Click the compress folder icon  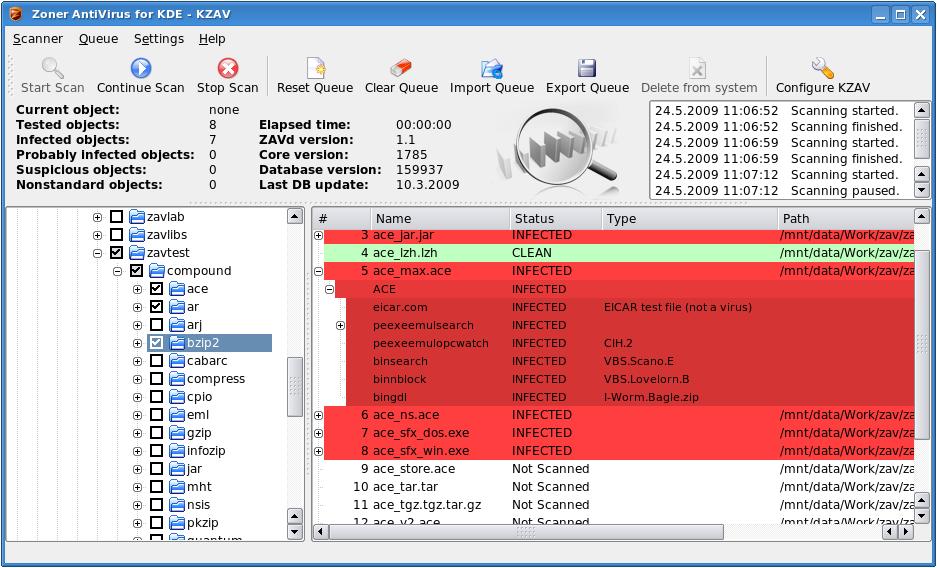pos(177,379)
